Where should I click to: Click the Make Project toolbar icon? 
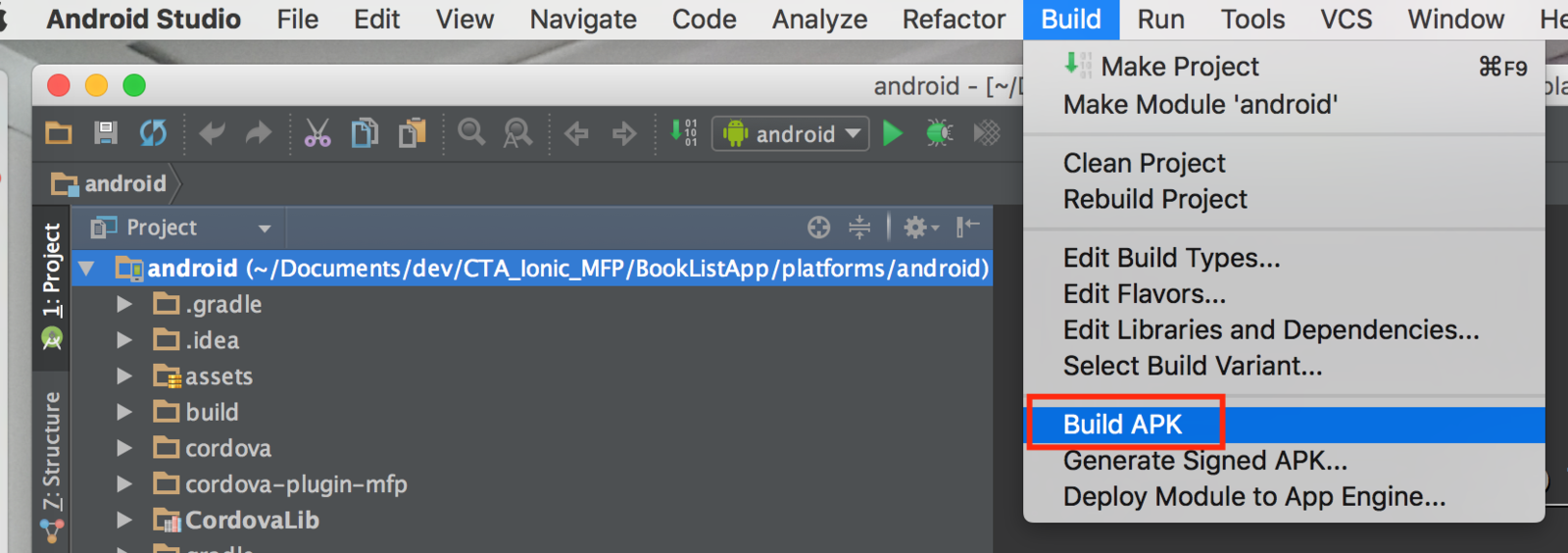pyautogui.click(x=683, y=132)
